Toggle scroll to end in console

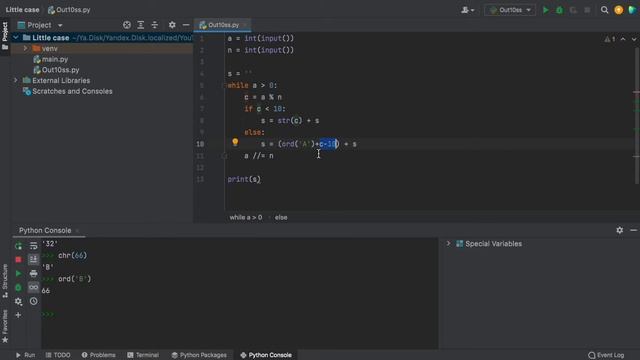[x=33, y=260]
